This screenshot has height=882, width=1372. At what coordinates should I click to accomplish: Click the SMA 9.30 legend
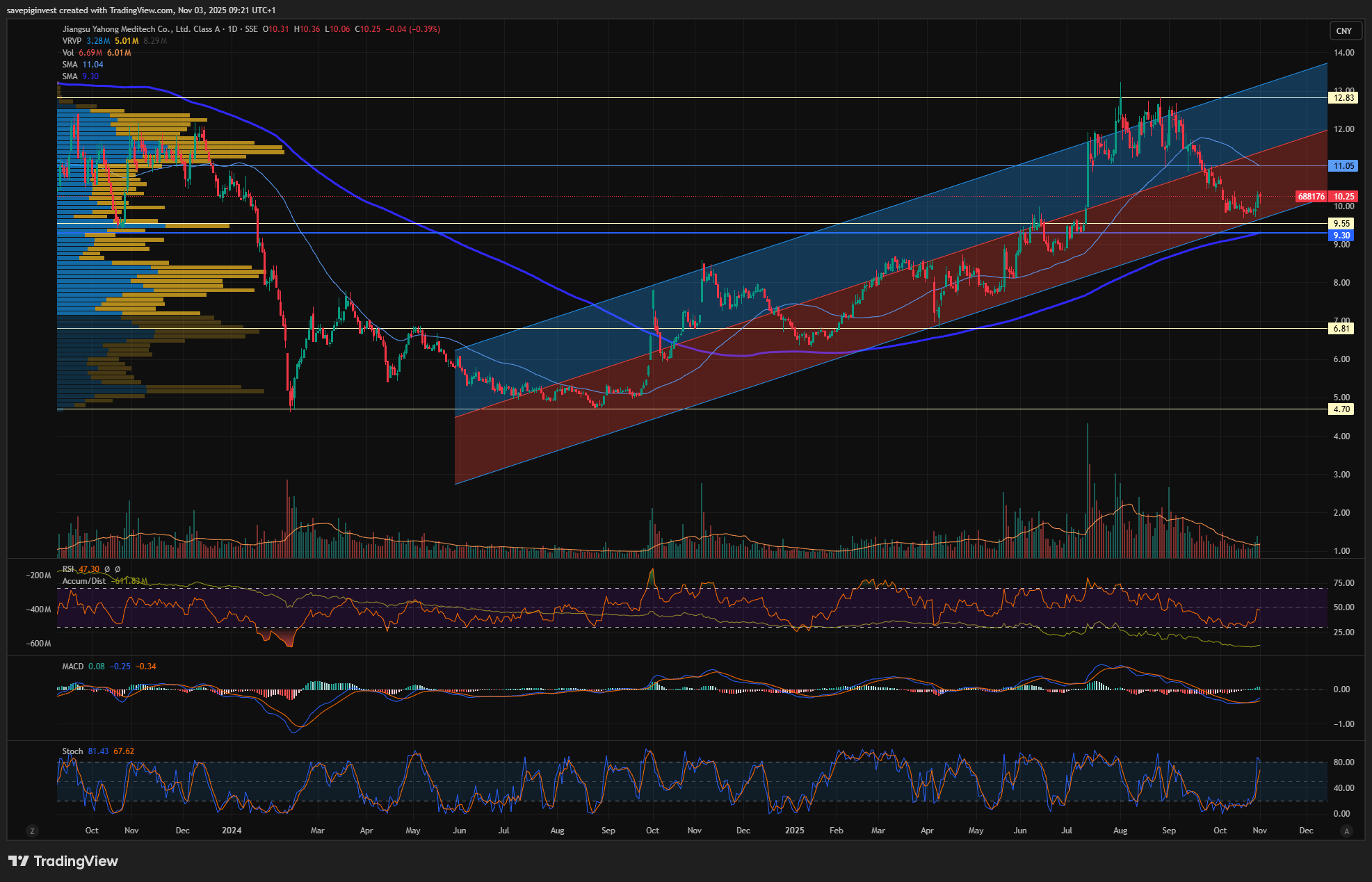[70, 76]
